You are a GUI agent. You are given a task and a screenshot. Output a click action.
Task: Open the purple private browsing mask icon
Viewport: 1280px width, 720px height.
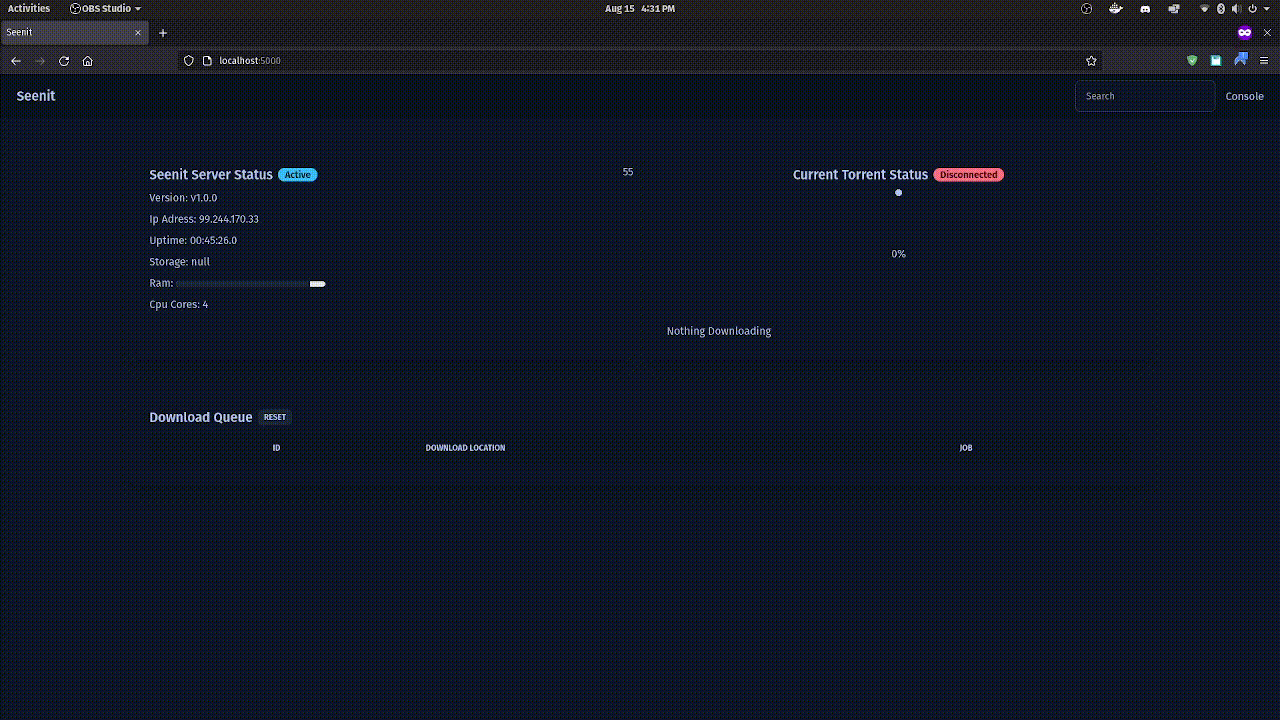(x=1244, y=33)
